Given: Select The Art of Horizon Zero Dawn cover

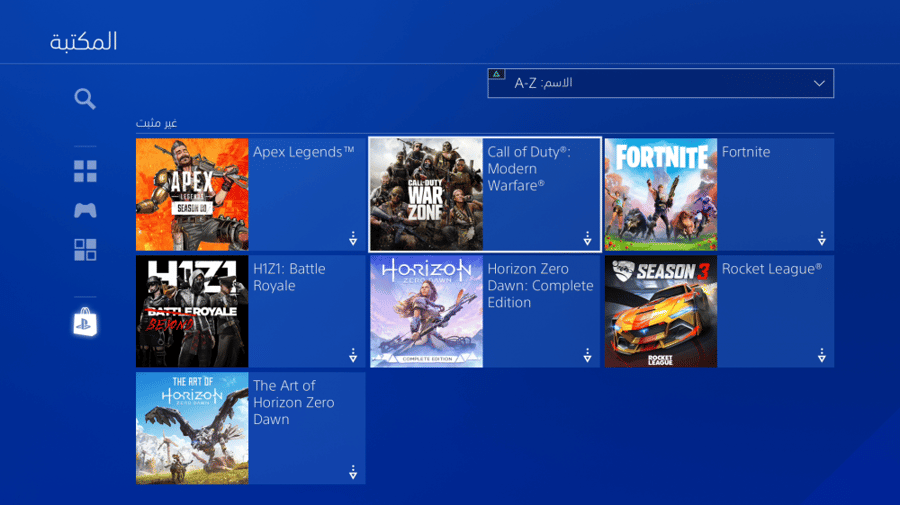Looking at the screenshot, I should 192,428.
